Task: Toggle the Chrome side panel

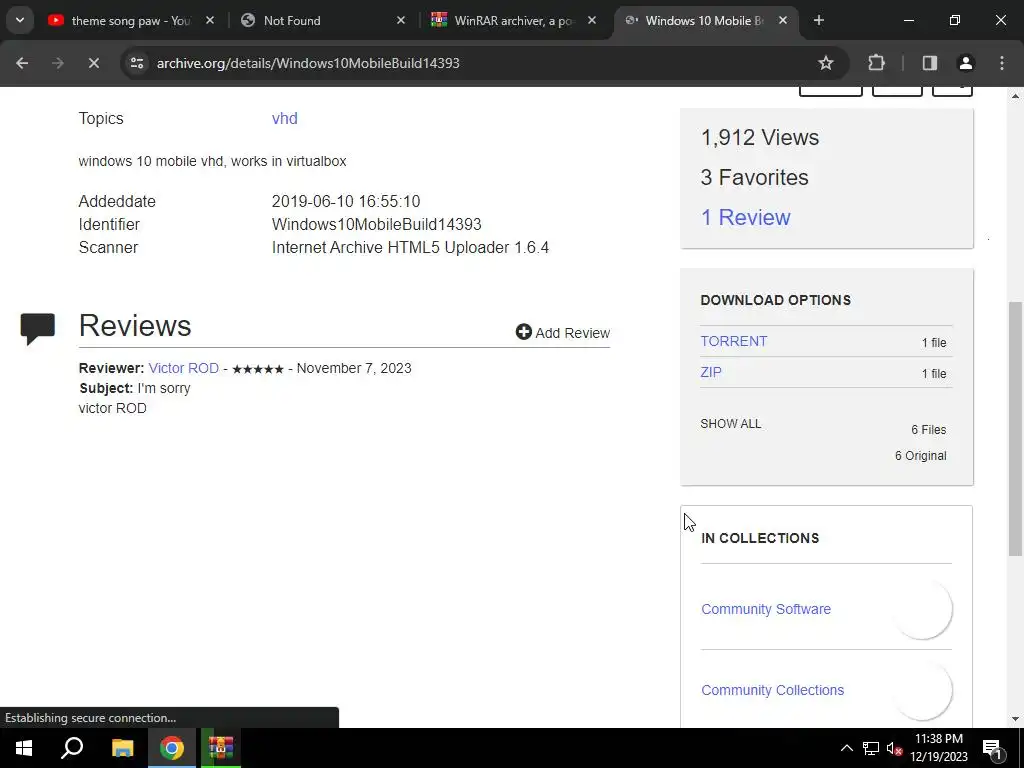Action: tap(929, 63)
